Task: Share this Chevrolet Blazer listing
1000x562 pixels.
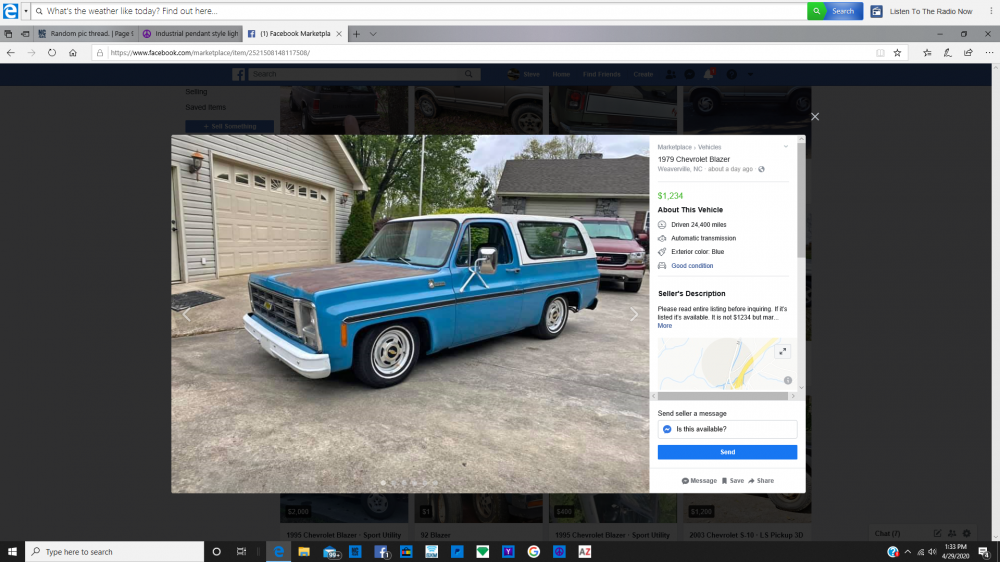Action: pos(760,481)
